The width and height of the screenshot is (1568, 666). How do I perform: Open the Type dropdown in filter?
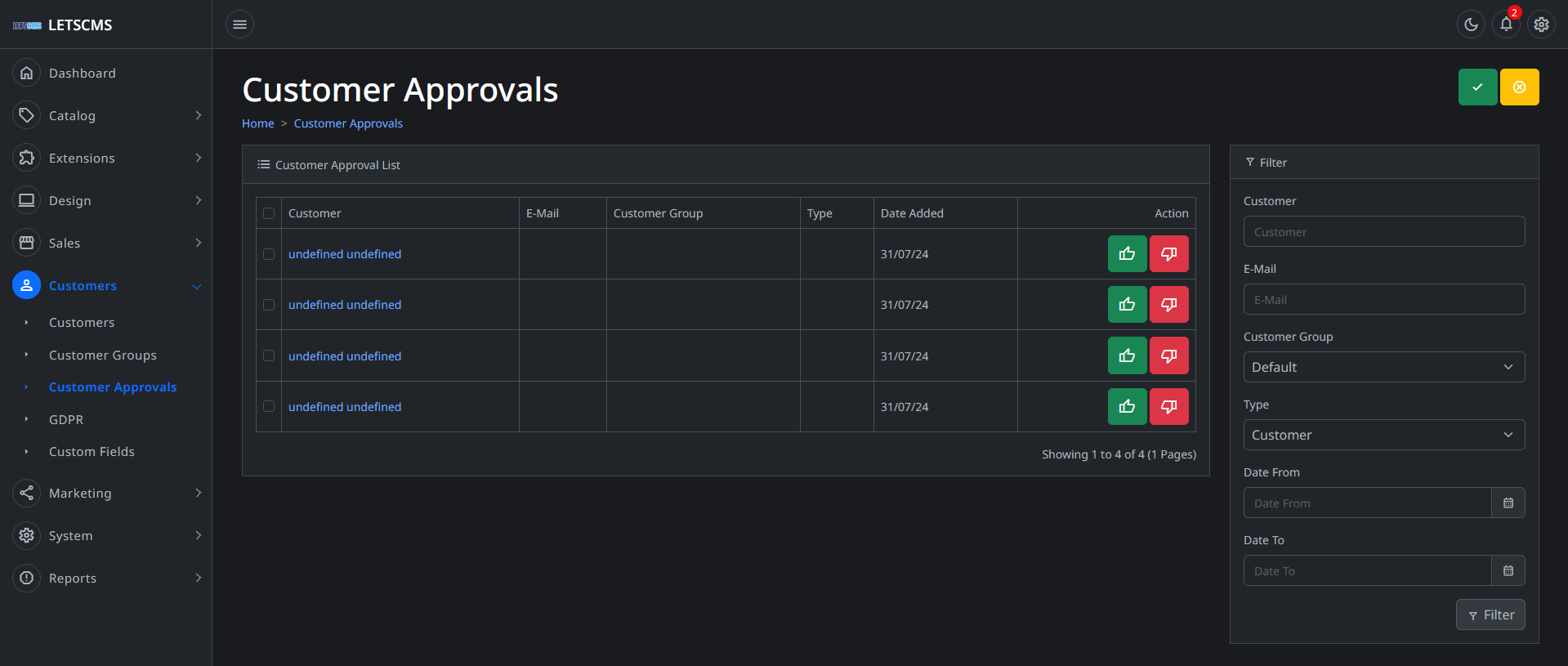[x=1383, y=435]
